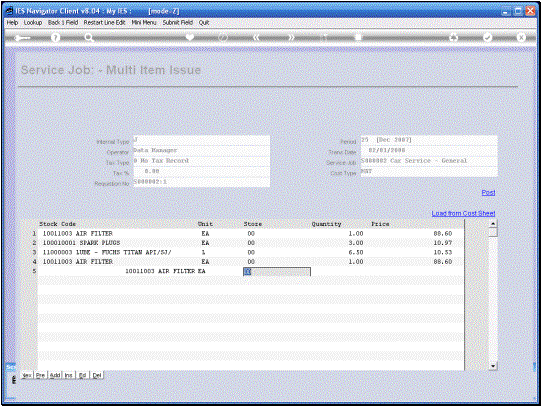Click the double left arrow toolbar icon

(256, 38)
